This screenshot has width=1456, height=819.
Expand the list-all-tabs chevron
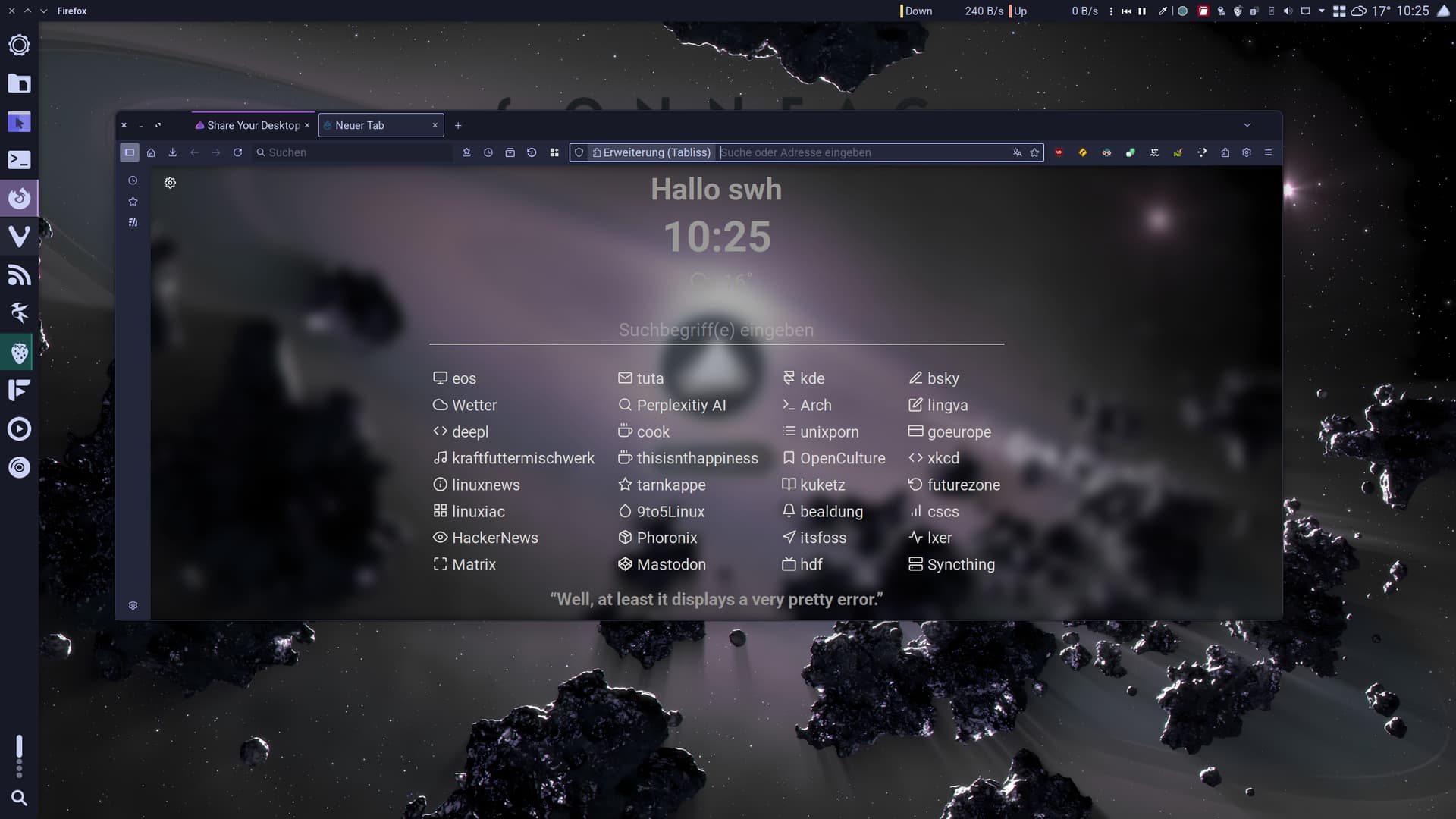pyautogui.click(x=1247, y=125)
